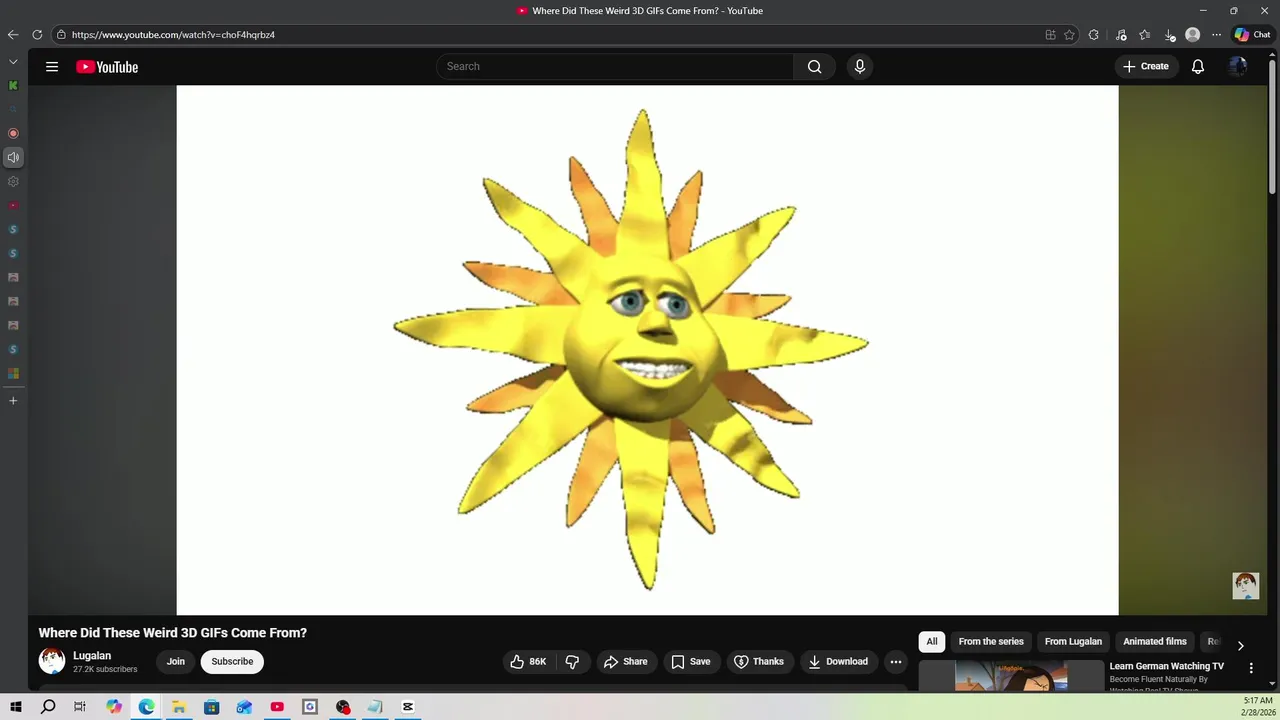The image size is (1280, 720).
Task: Open the split screen apps icon in address bar
Action: (1050, 35)
